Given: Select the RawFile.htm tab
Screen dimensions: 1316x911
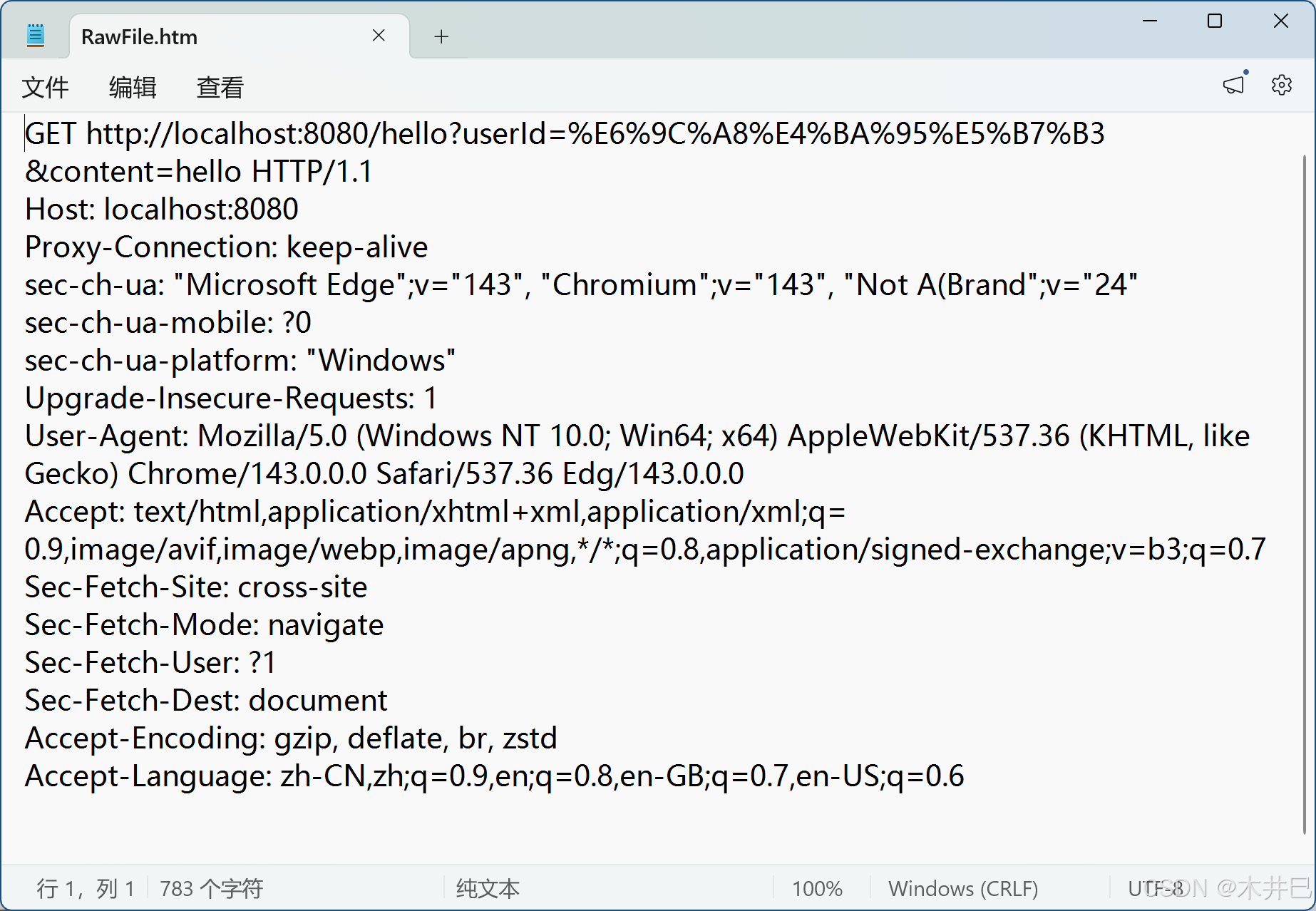Looking at the screenshot, I should (x=240, y=36).
